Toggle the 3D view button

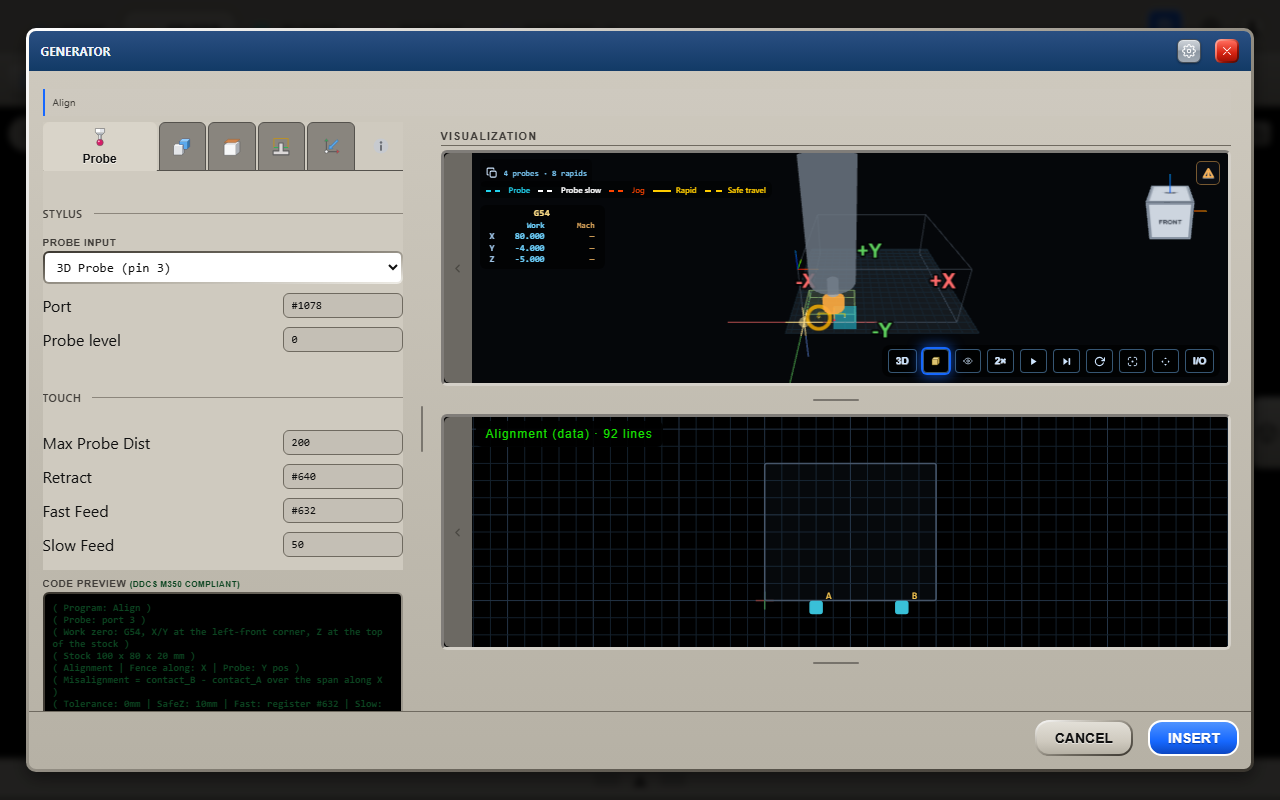coord(902,361)
